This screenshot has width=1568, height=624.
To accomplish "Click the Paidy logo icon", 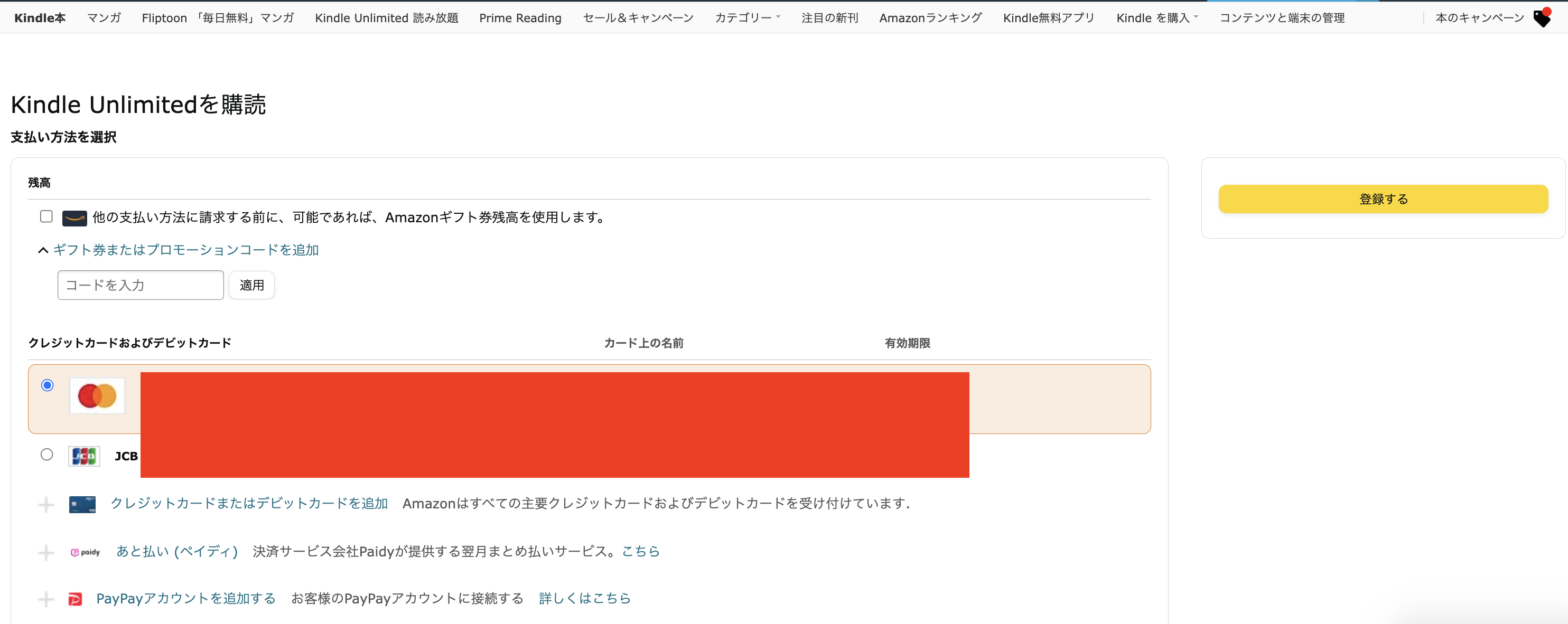I will (x=85, y=552).
